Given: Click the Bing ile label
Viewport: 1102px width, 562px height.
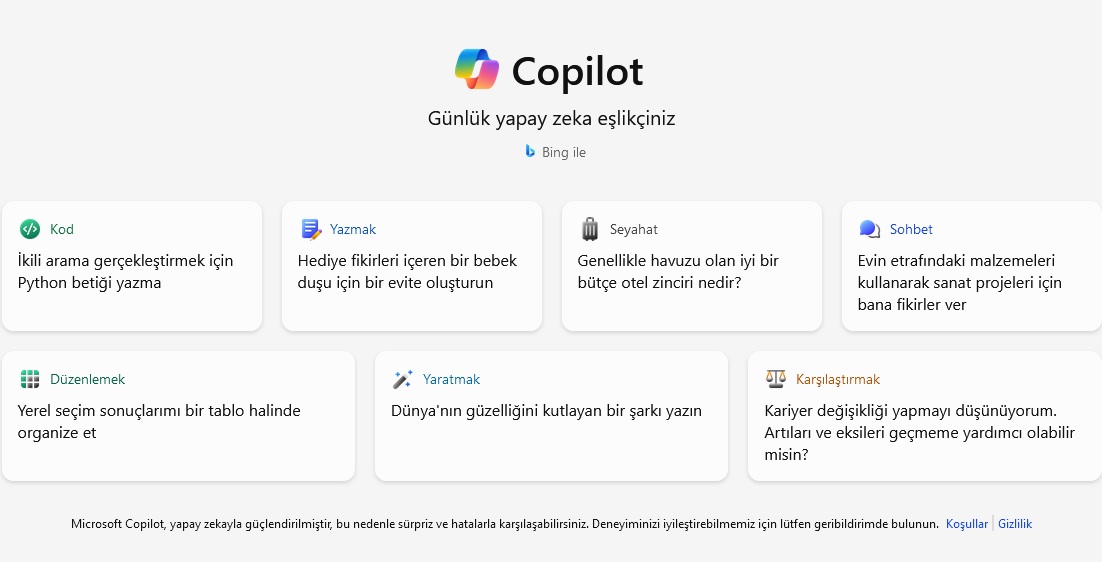Looking at the screenshot, I should click(x=564, y=152).
